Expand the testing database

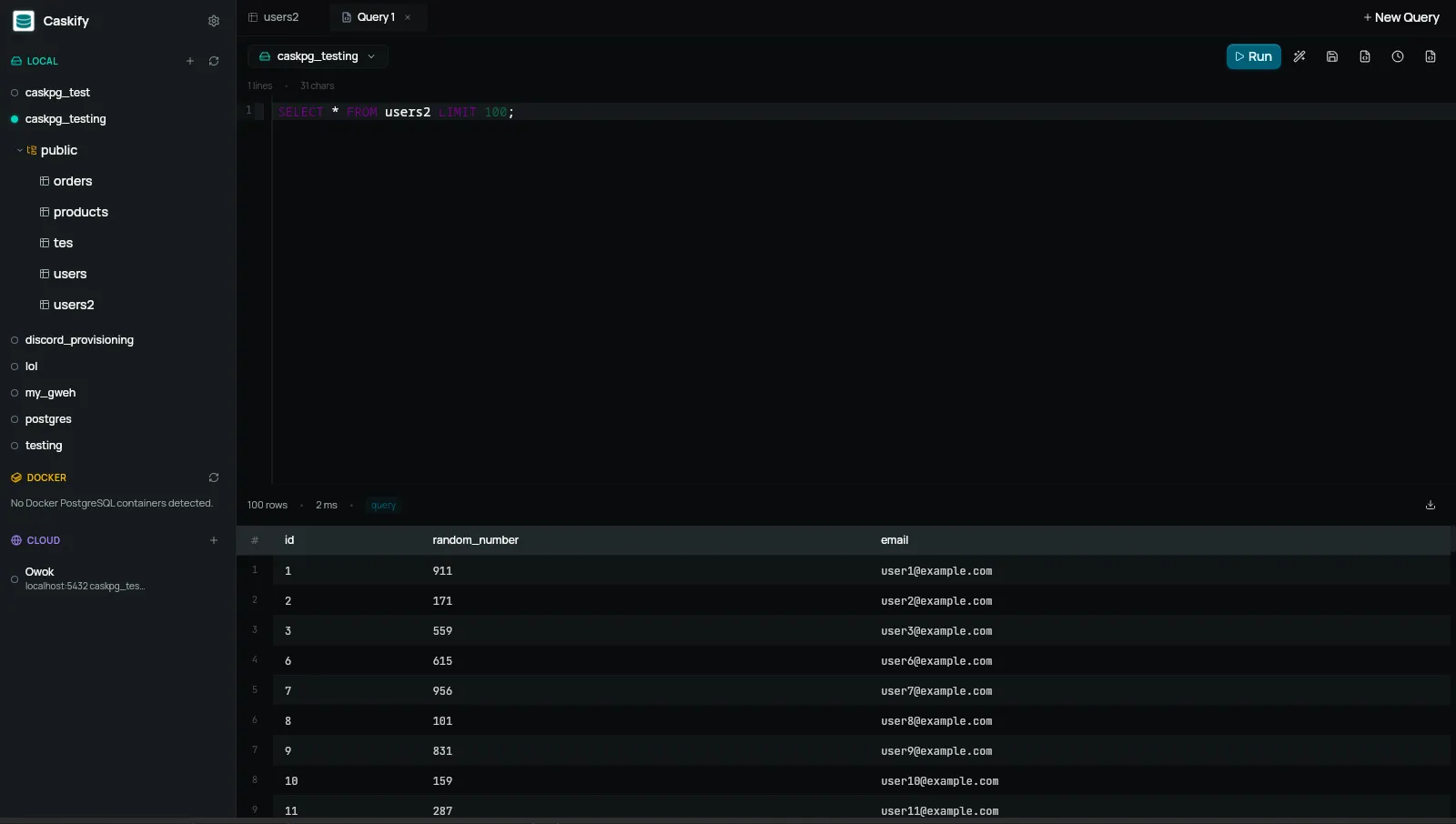(x=44, y=446)
